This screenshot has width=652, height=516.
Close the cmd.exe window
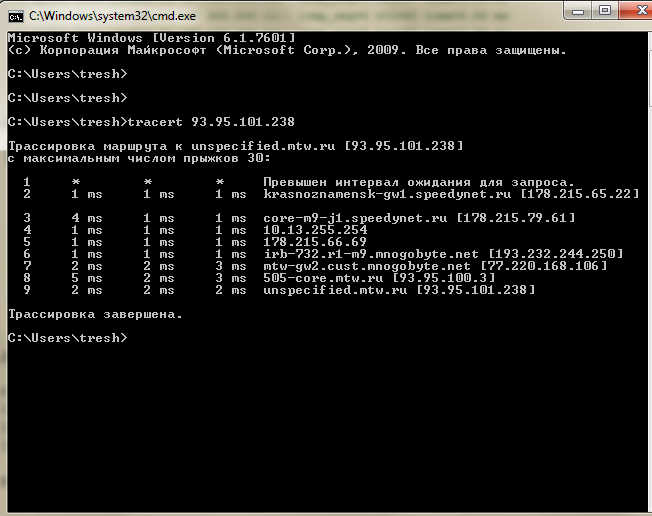click(632, 12)
